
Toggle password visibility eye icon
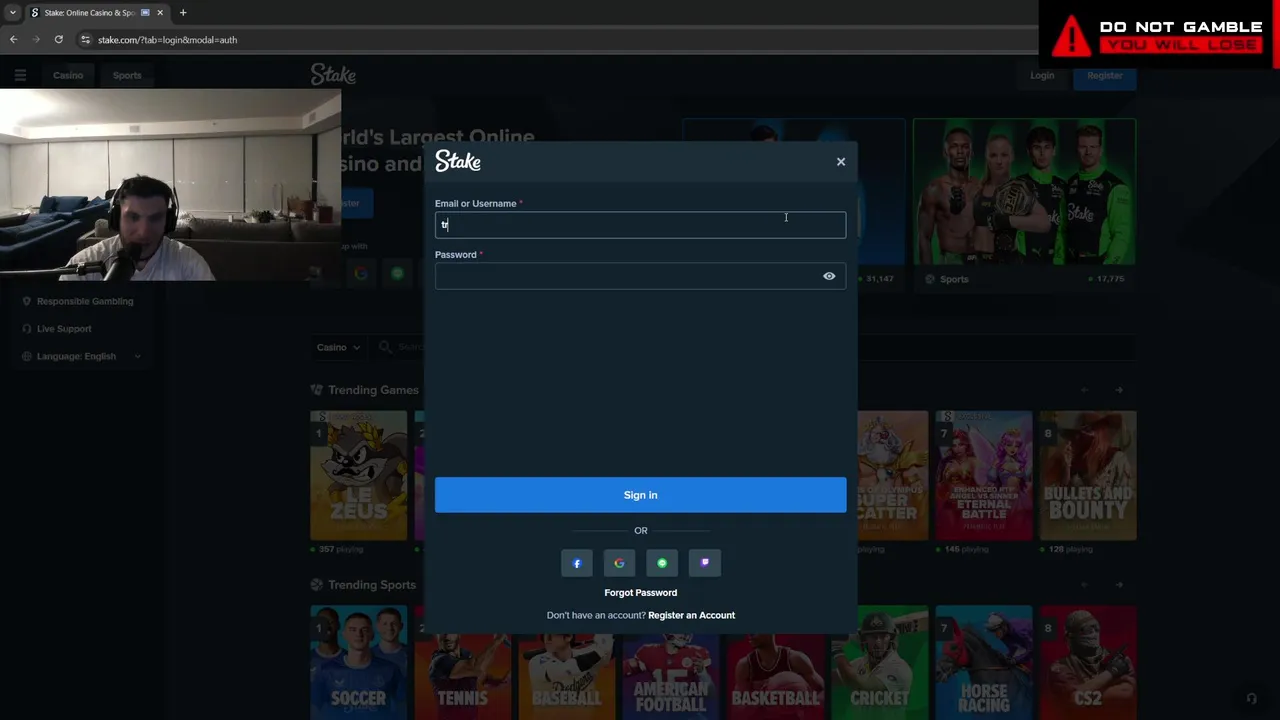(829, 276)
